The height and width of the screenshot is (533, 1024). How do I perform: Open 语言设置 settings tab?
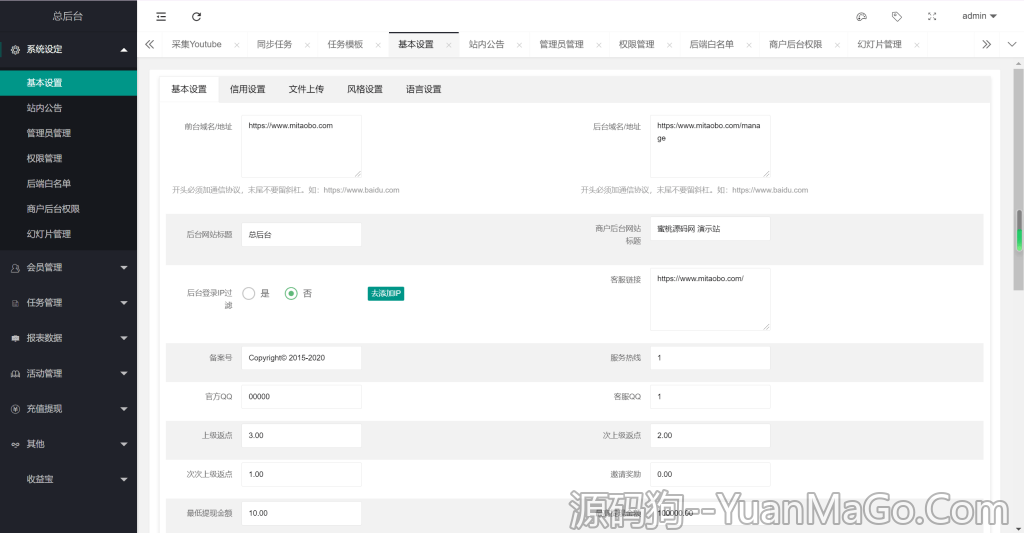tap(424, 89)
